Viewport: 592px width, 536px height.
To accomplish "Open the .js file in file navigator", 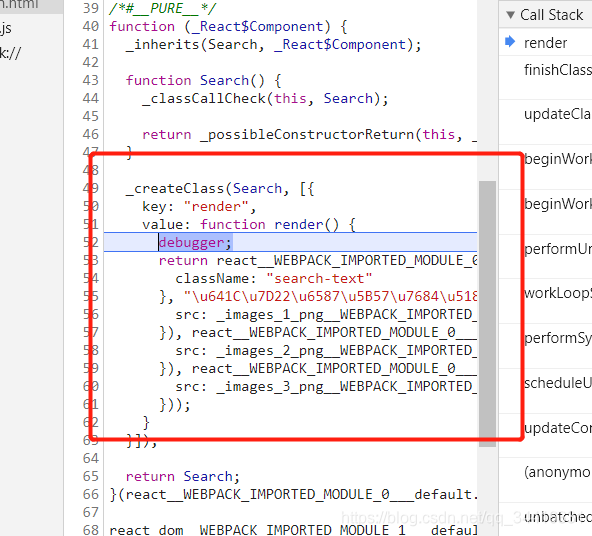I will pos(6,28).
